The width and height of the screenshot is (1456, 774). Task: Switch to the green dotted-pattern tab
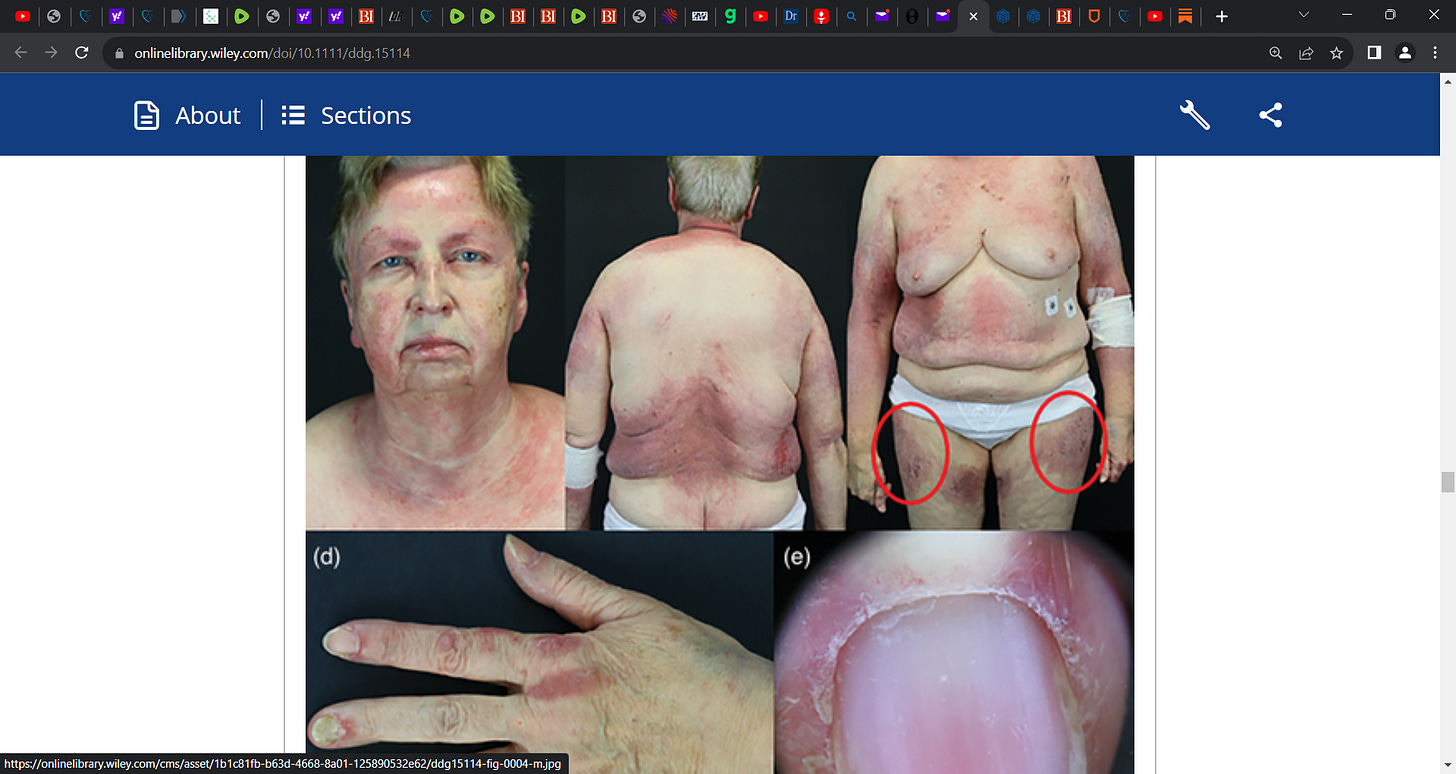(x=210, y=16)
